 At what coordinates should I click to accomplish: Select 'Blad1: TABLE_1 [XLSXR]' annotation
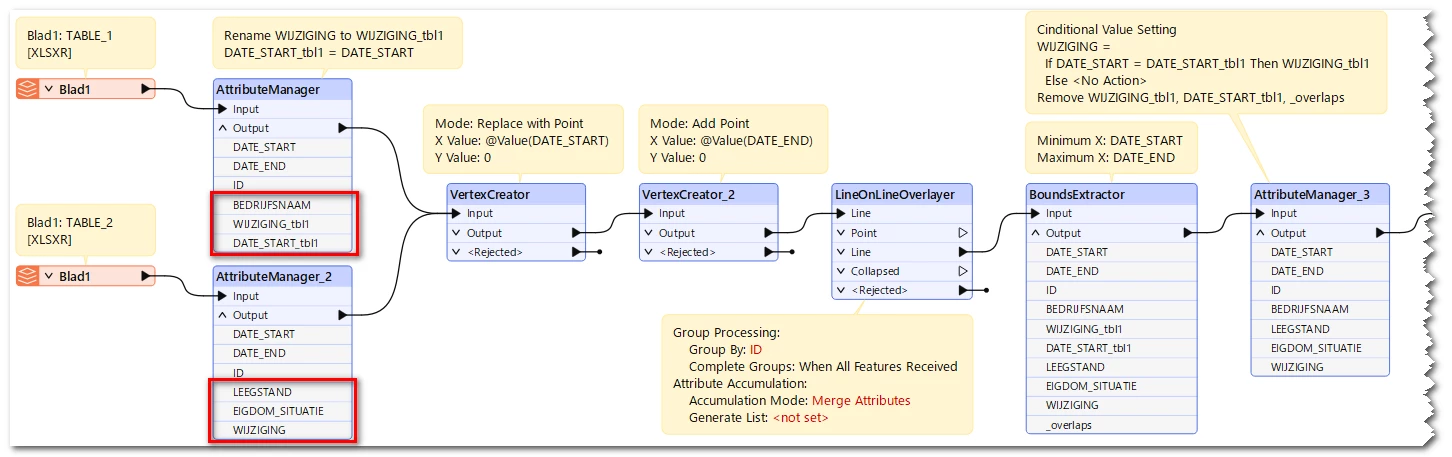click(85, 42)
